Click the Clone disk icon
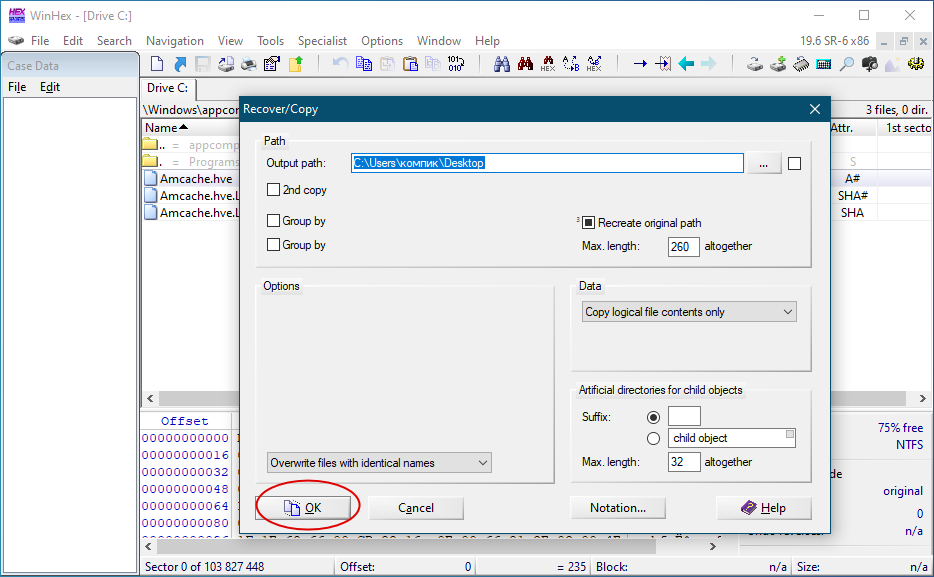This screenshot has width=934, height=577. click(778, 64)
